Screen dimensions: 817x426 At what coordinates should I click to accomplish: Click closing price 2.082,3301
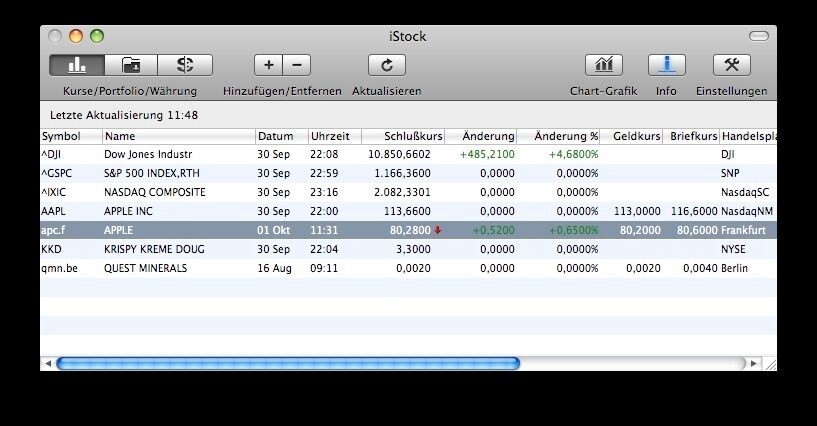coord(402,192)
